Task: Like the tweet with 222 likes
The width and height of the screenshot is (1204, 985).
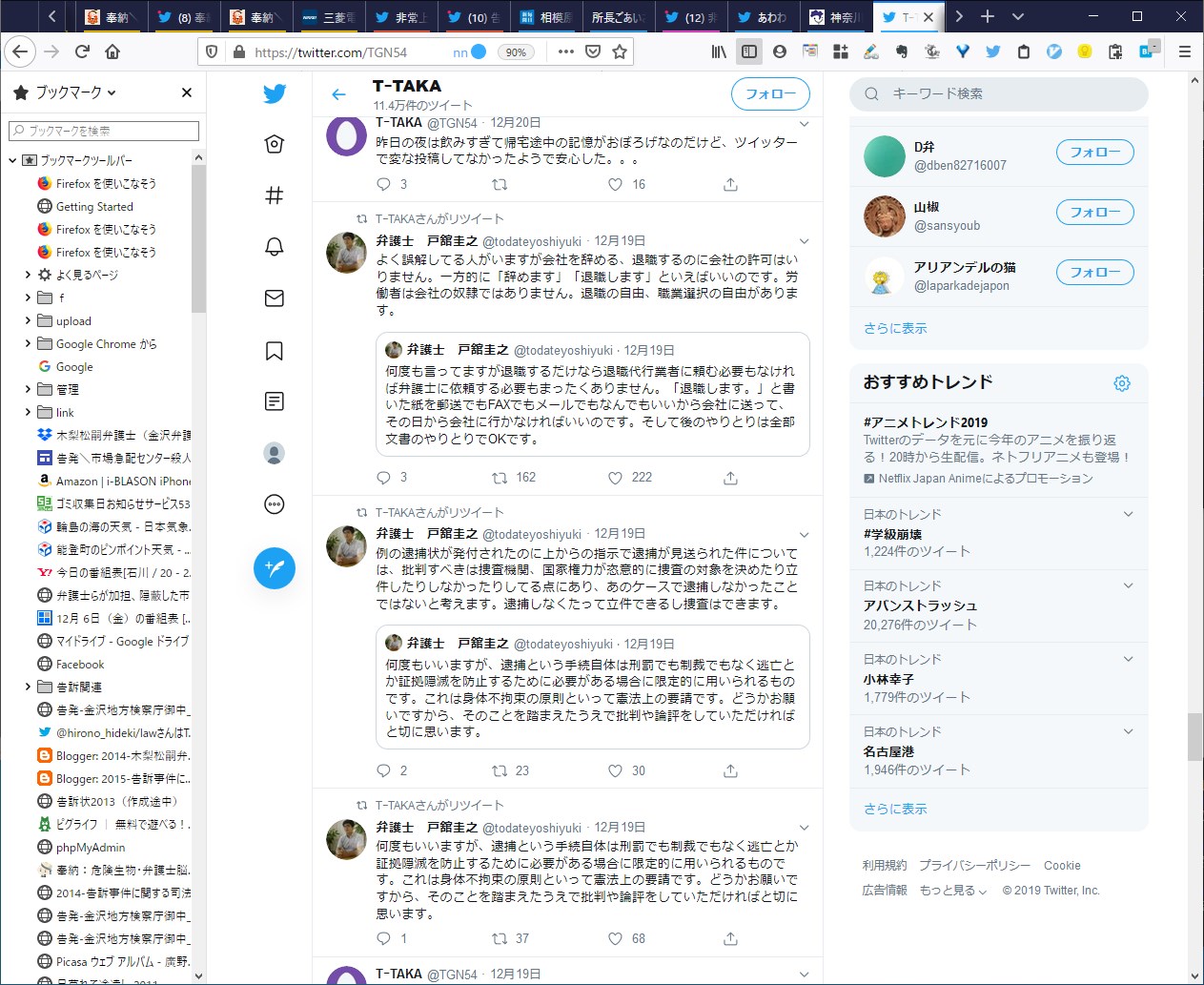Action: [616, 478]
